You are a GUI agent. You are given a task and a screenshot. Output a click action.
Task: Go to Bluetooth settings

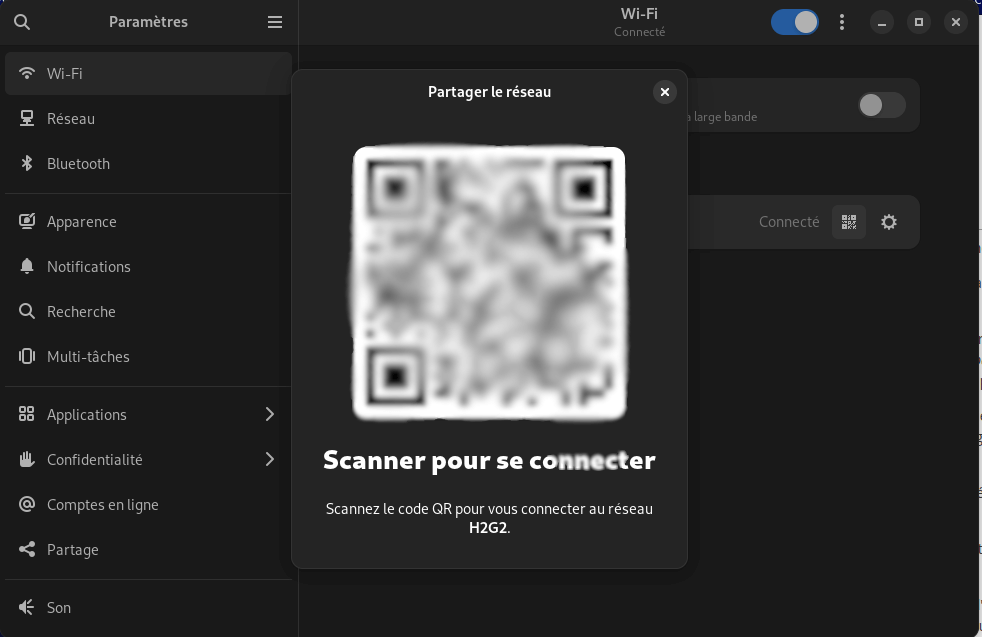(148, 163)
